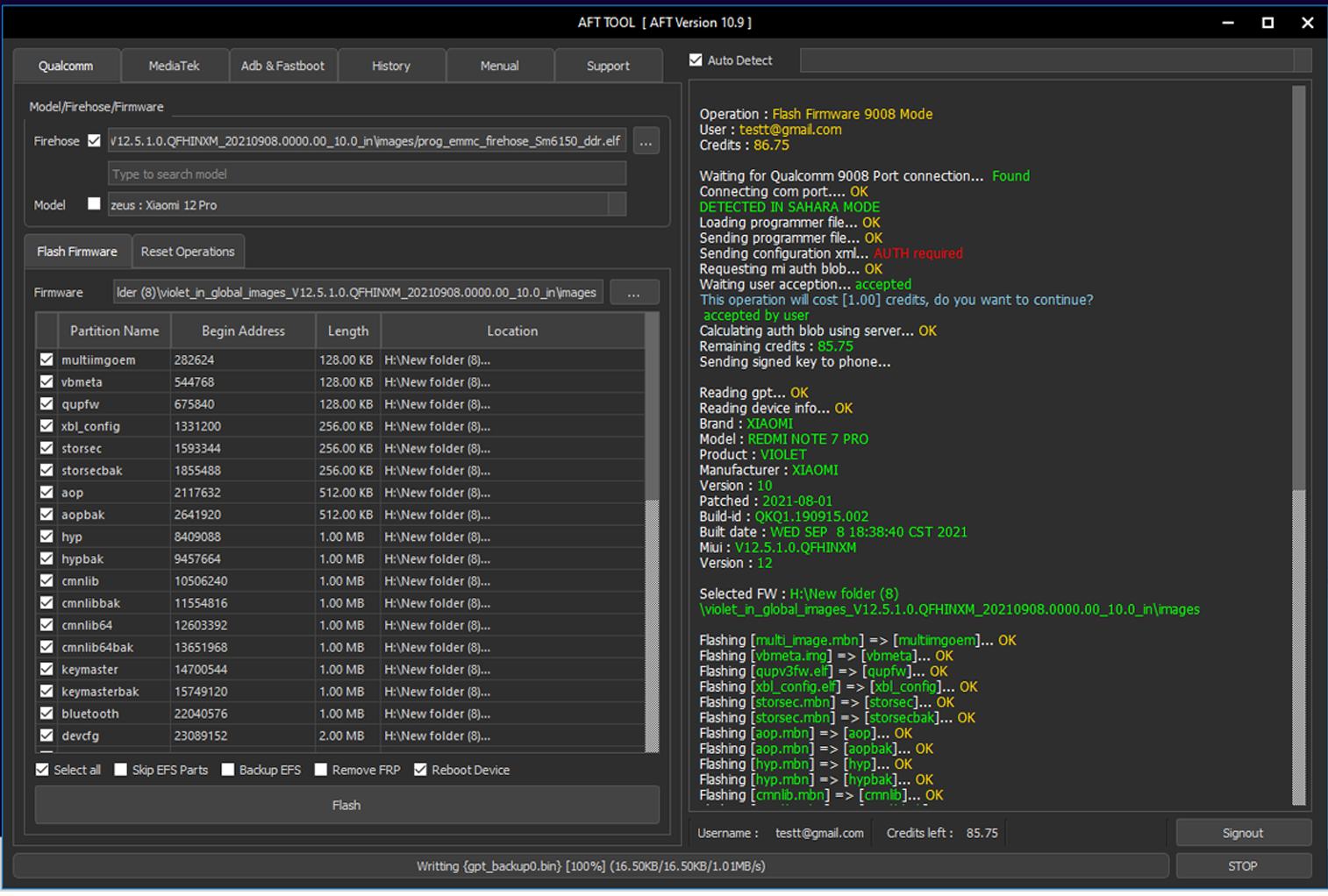
Task: Sort by Location column header
Action: point(512,331)
